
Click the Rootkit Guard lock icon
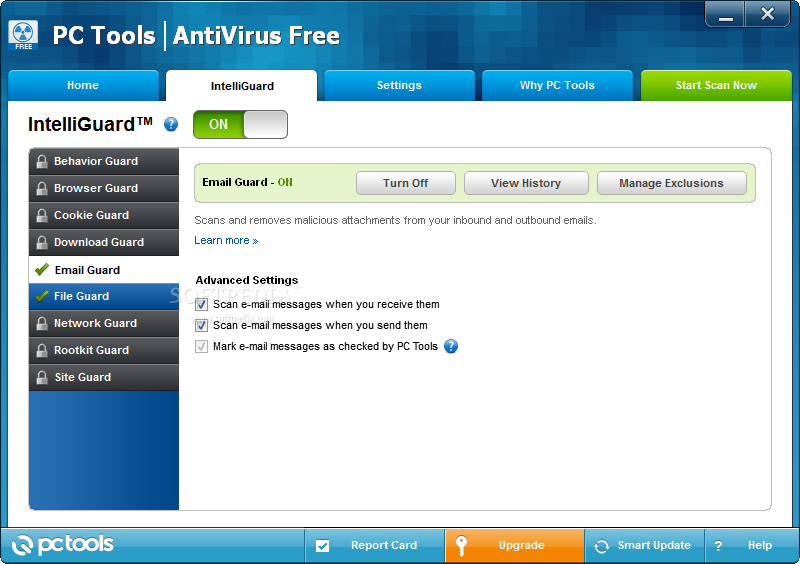[42, 351]
